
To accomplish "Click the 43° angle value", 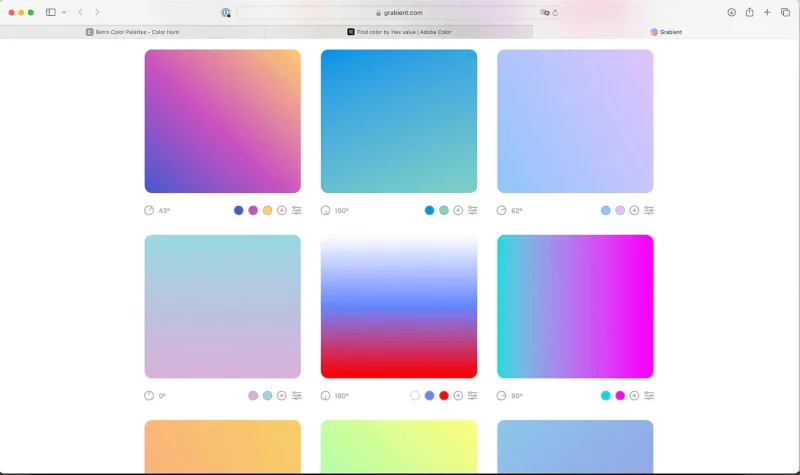I will (164, 210).
